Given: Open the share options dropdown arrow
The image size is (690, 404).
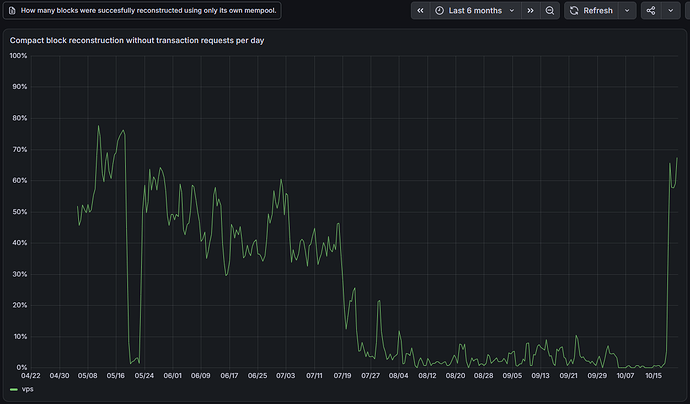Looking at the screenshot, I should pos(671,11).
